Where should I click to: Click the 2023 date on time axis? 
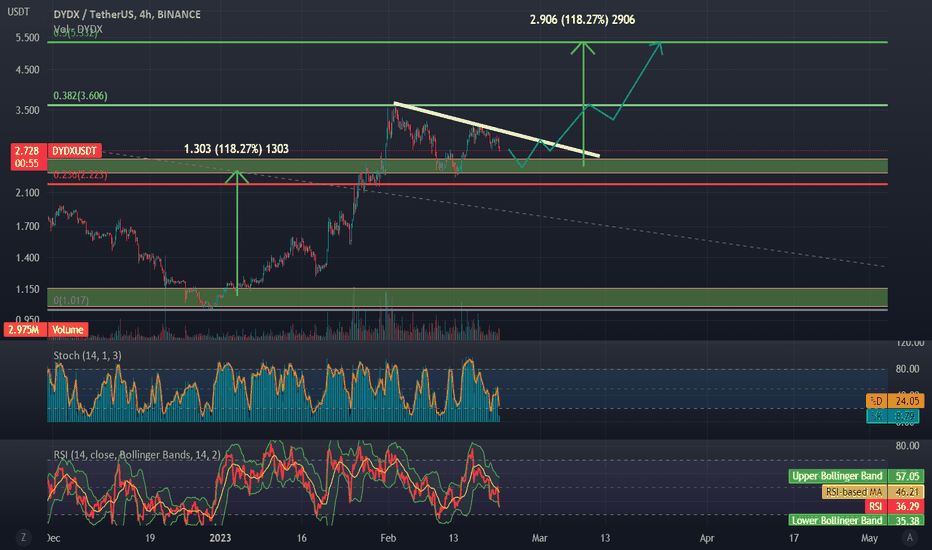[220, 538]
